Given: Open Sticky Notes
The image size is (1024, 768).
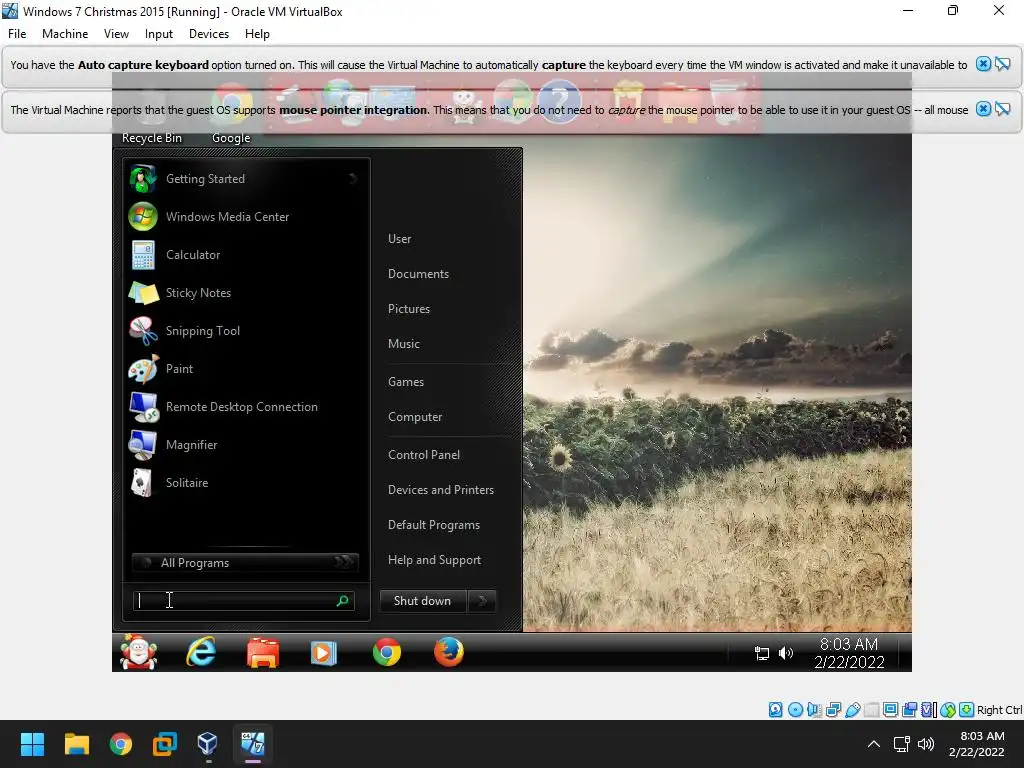Looking at the screenshot, I should (246, 293).
